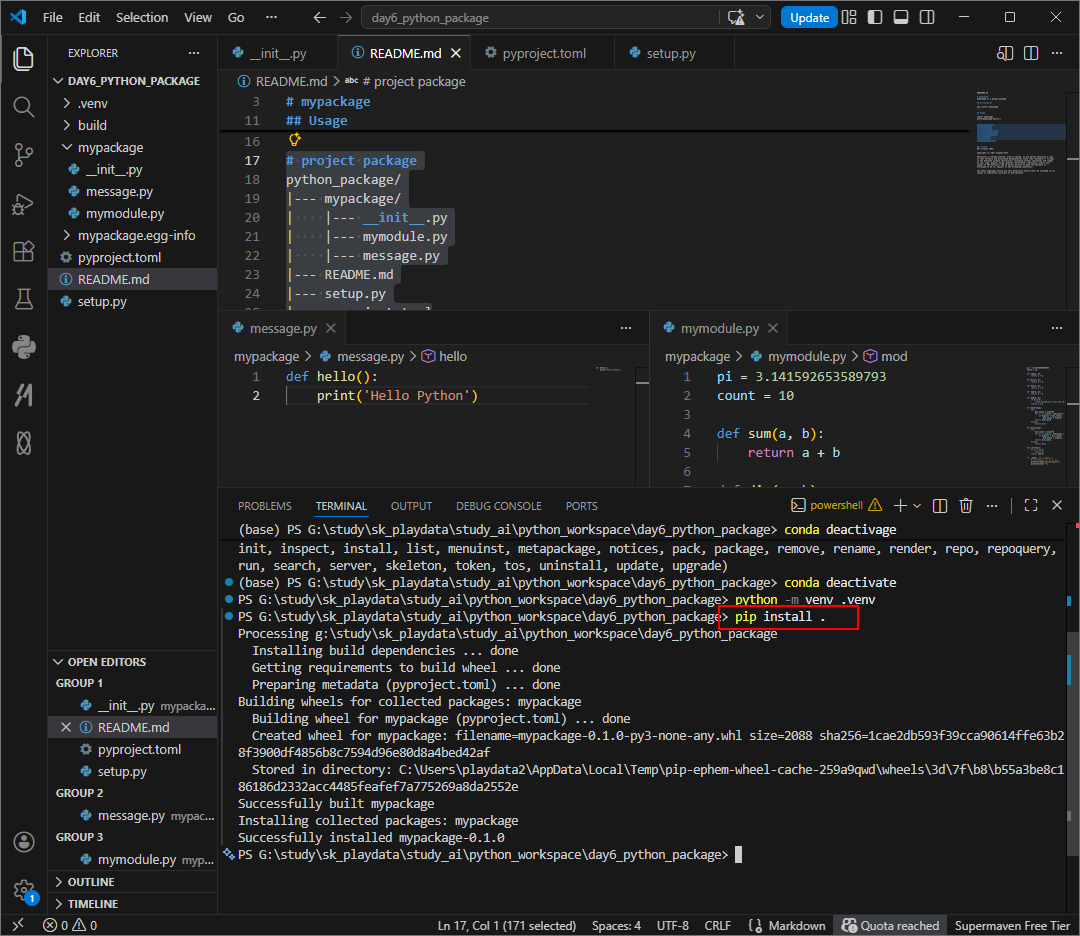Image resolution: width=1080 pixels, height=936 pixels.
Task: Collapse the Open Editors section
Action: pyautogui.click(x=132, y=662)
